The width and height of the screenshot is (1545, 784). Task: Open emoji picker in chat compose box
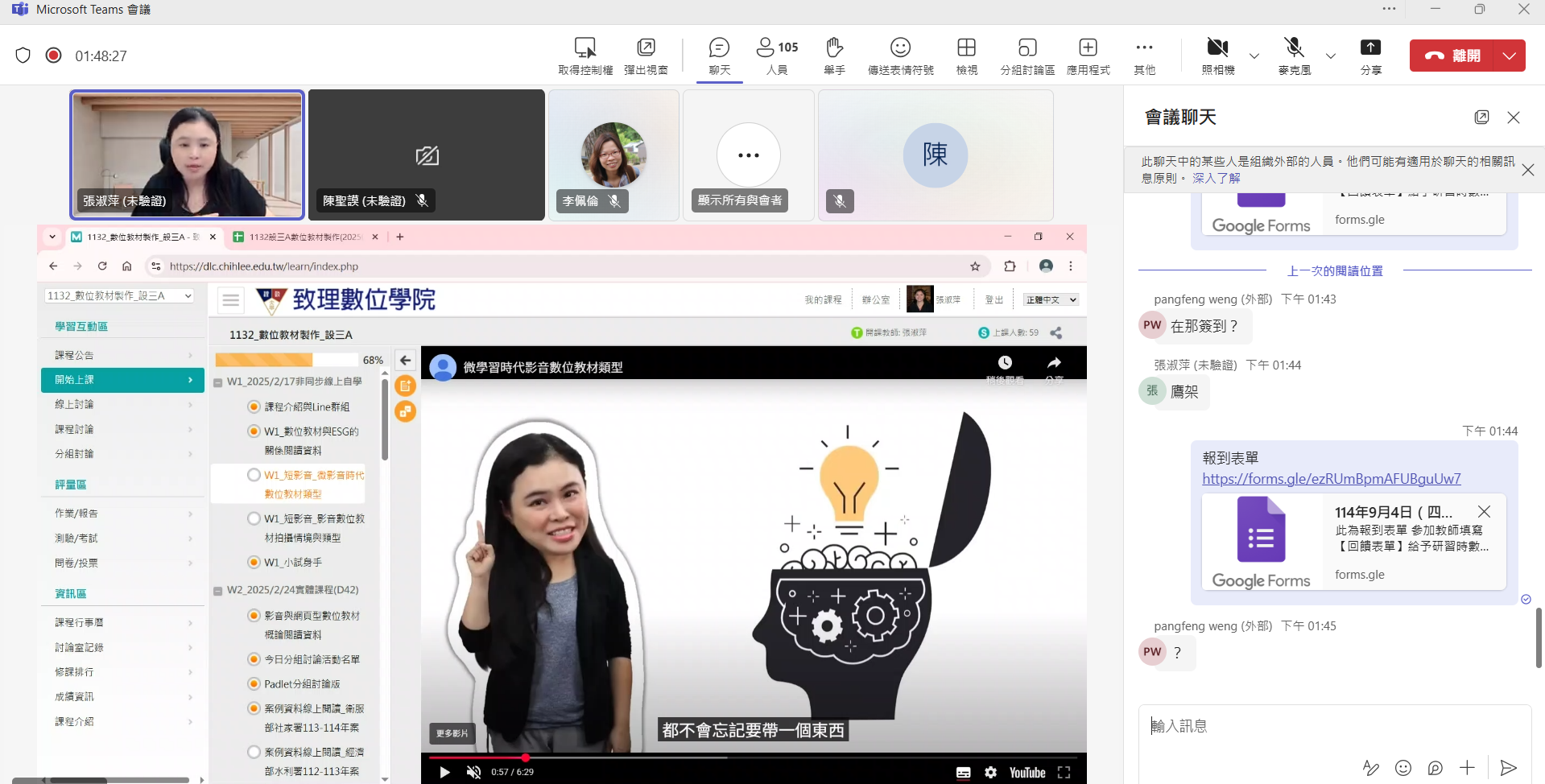tap(1403, 768)
